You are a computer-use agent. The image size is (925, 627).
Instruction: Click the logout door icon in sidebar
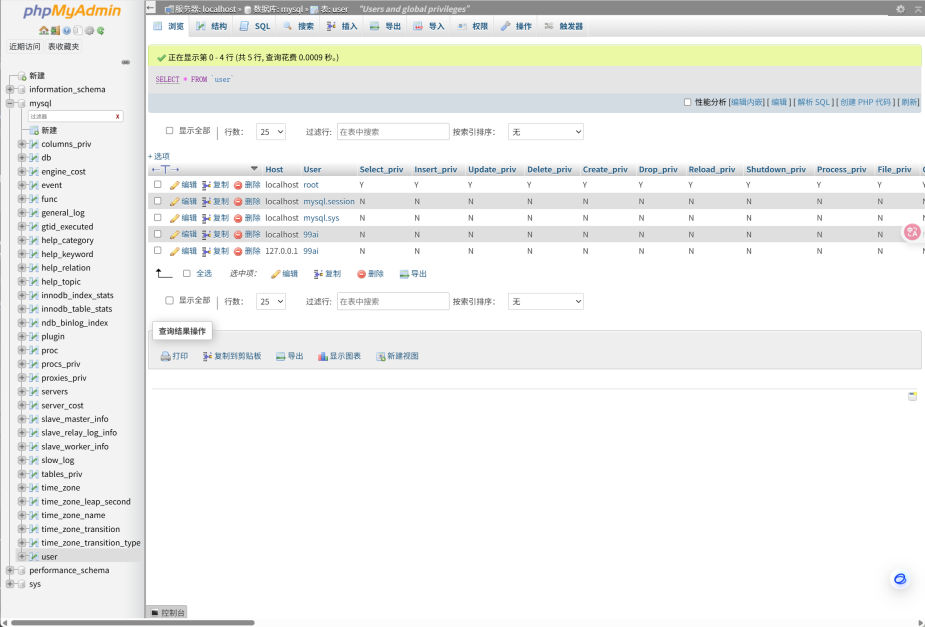pos(55,31)
